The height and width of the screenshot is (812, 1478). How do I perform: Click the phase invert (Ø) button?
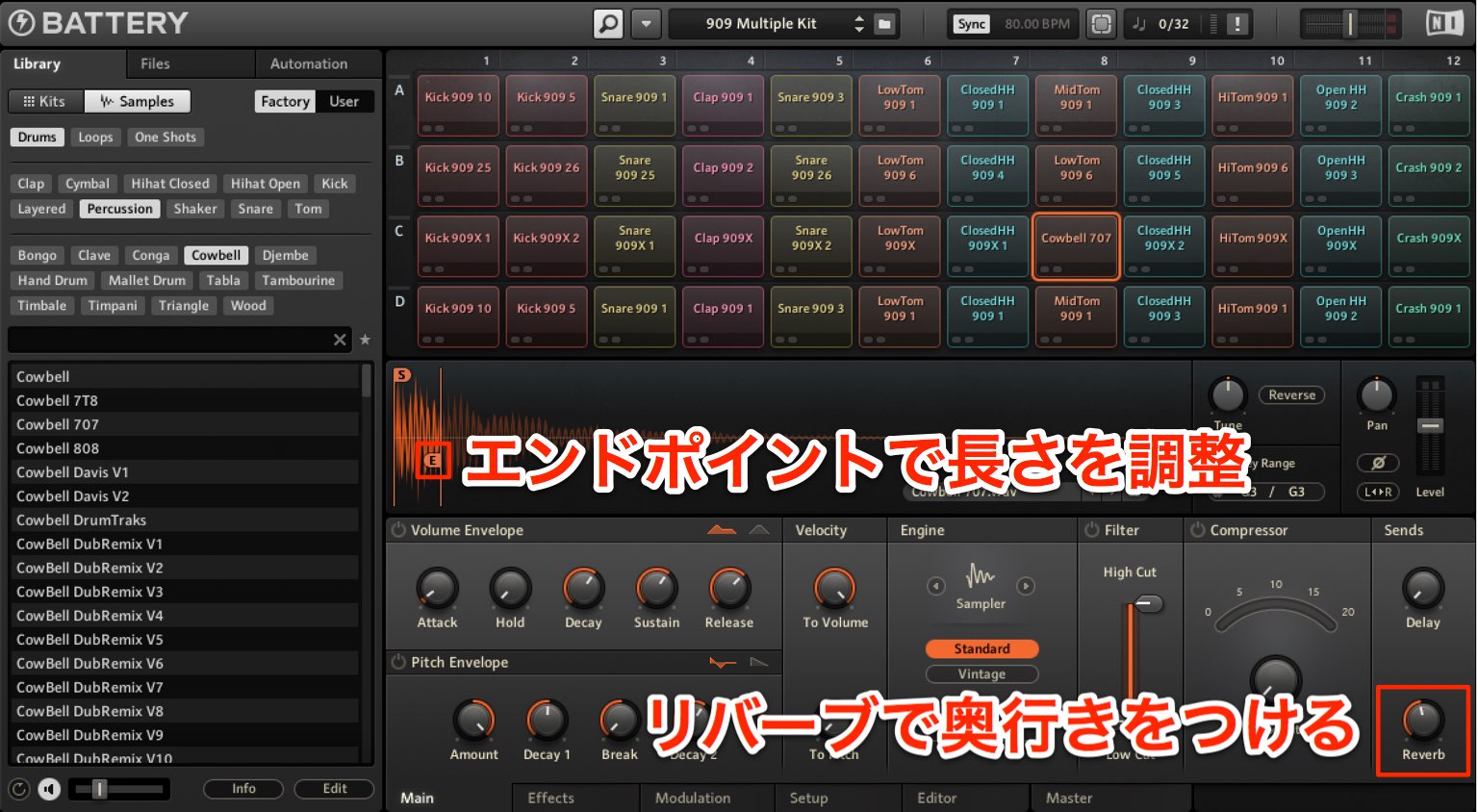click(x=1377, y=463)
